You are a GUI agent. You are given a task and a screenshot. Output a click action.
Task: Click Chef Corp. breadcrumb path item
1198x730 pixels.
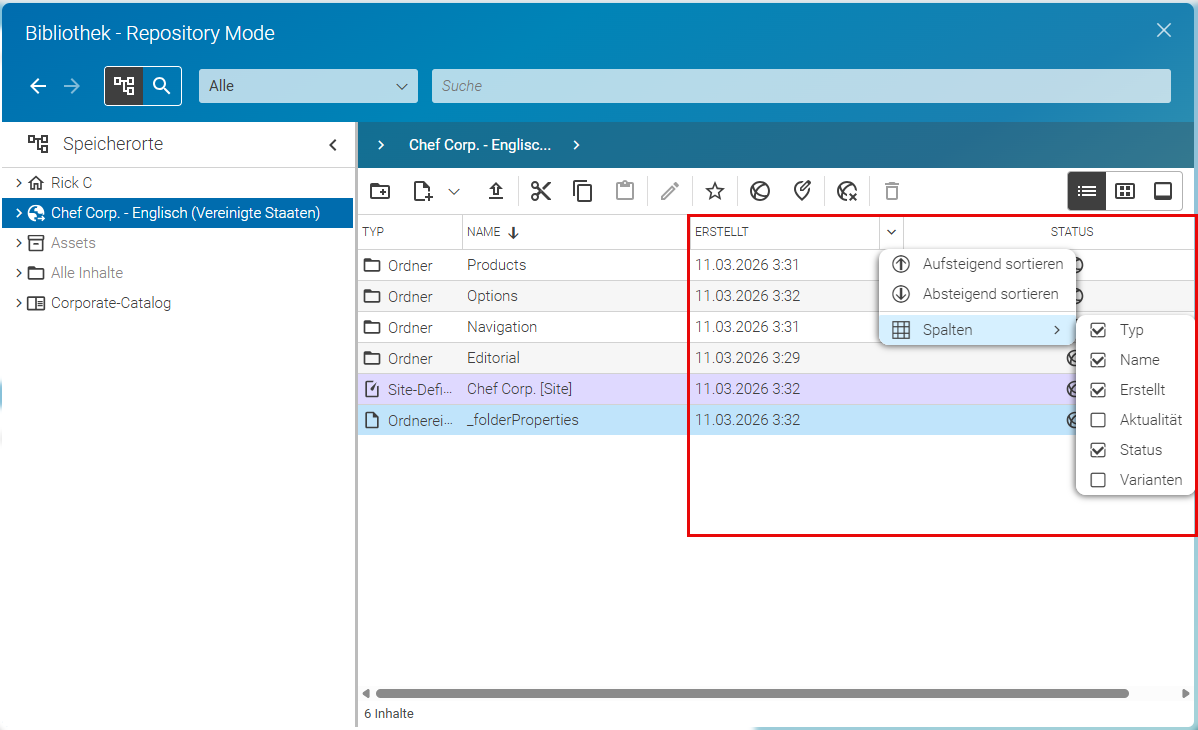[480, 145]
